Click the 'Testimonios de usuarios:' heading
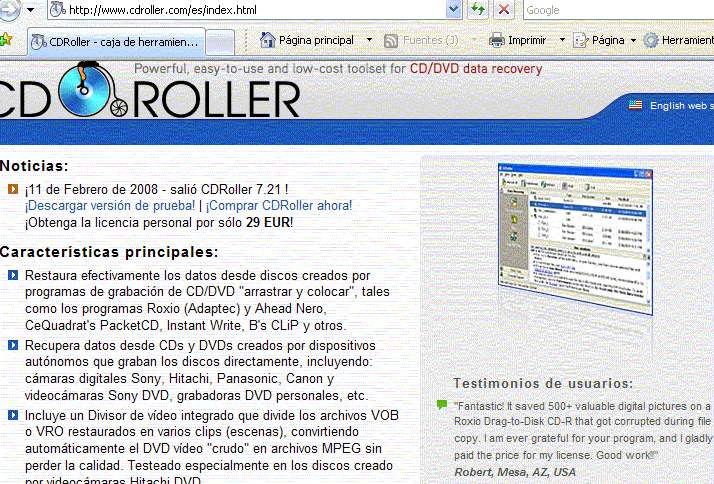 (x=543, y=383)
